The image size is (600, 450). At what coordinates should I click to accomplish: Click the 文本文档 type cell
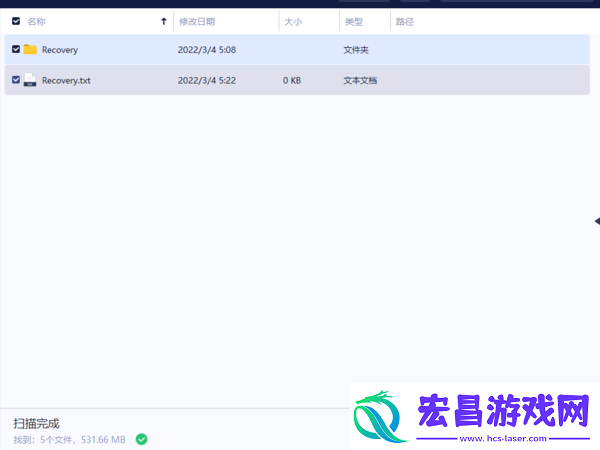click(x=360, y=80)
